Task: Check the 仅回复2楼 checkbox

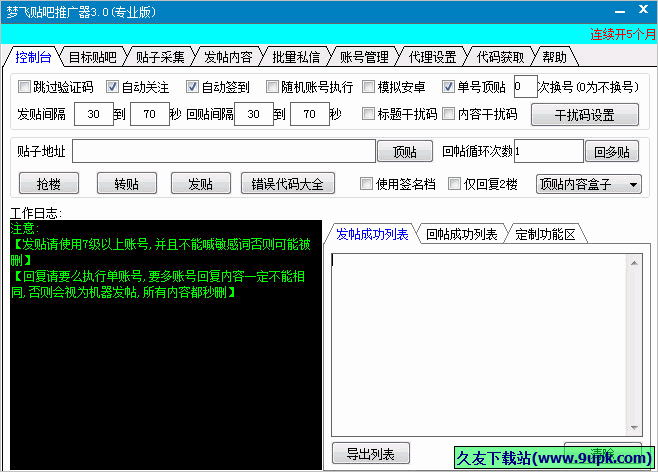Action: click(454, 184)
